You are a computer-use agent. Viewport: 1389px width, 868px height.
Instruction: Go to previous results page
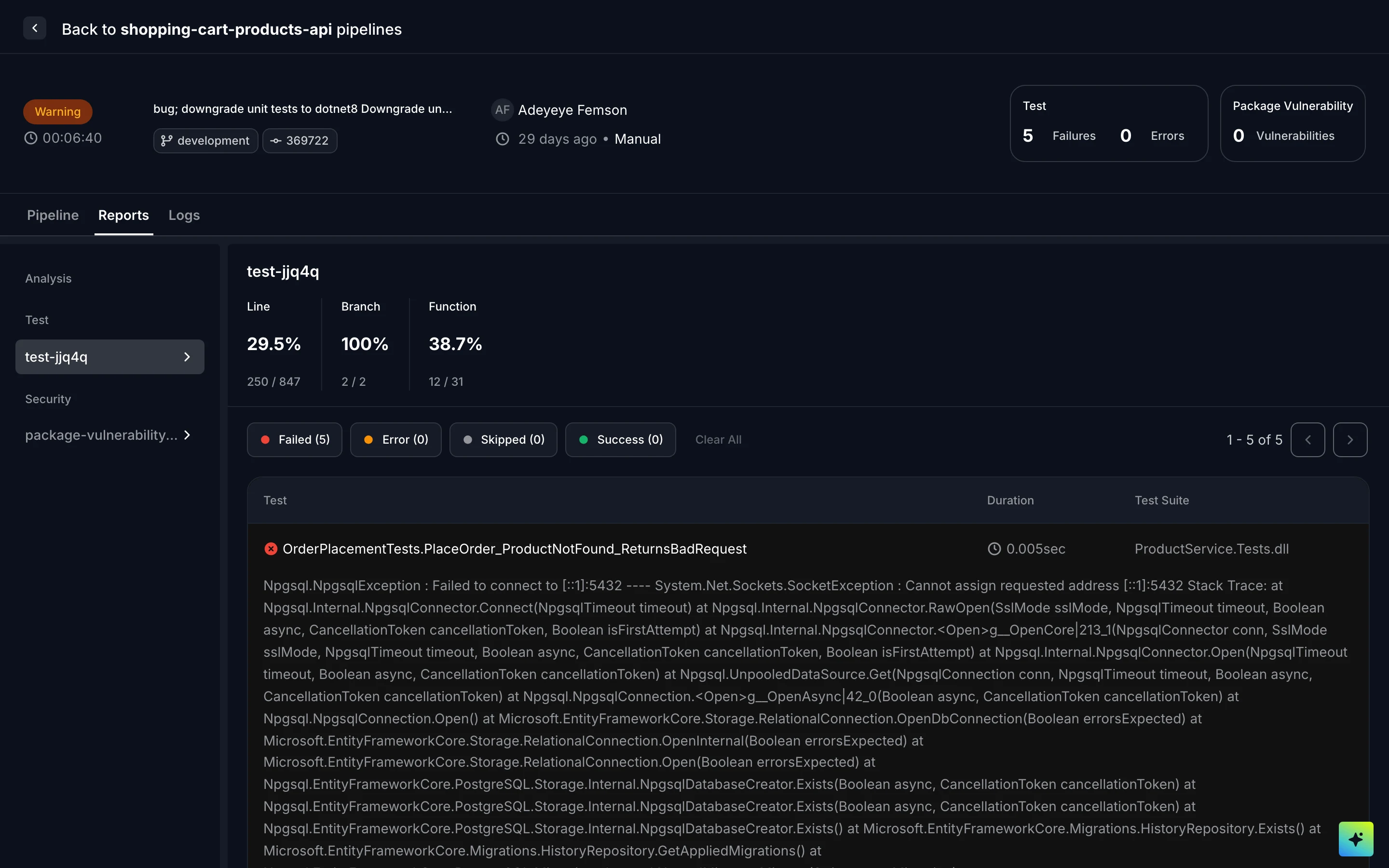[1307, 440]
